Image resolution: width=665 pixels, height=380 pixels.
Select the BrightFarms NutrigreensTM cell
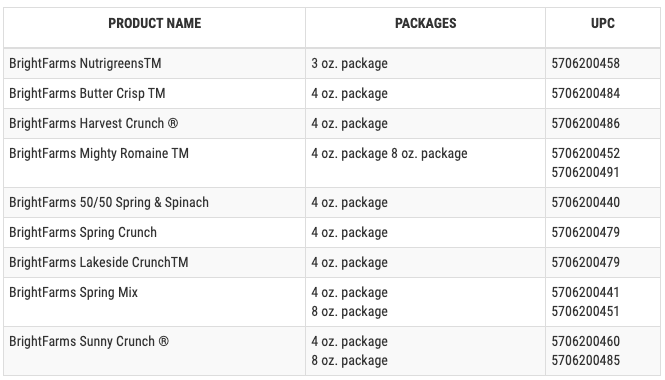(154, 63)
